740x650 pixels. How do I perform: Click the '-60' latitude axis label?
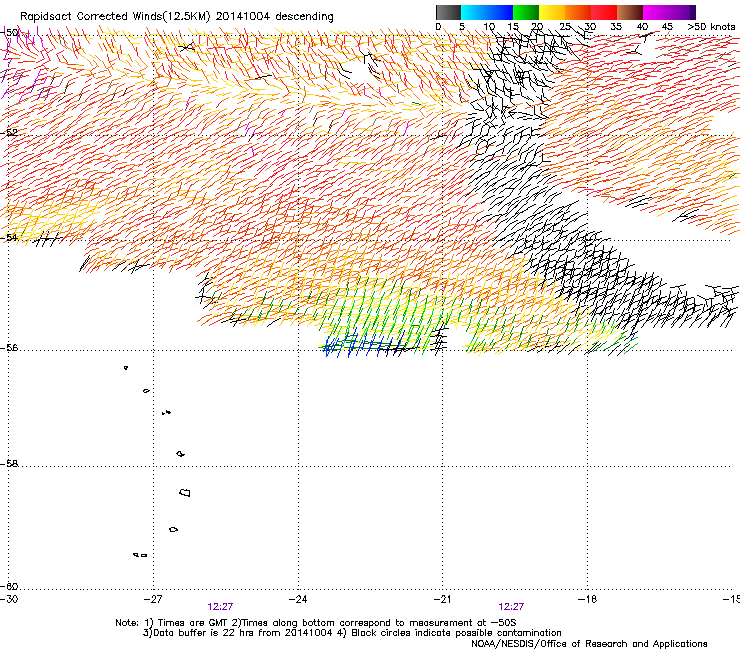pyautogui.click(x=10, y=586)
